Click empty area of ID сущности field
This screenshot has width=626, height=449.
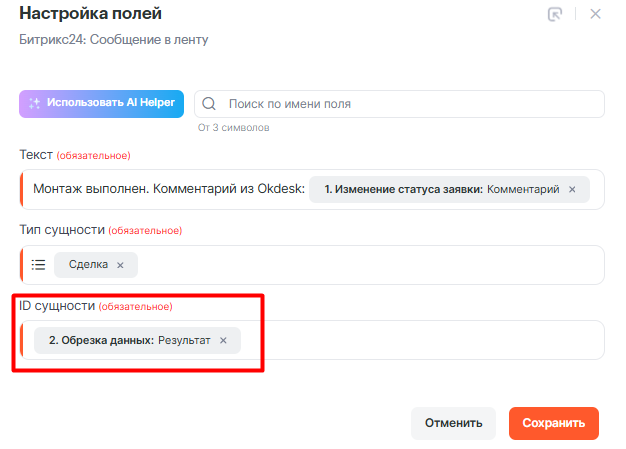click(x=420, y=340)
